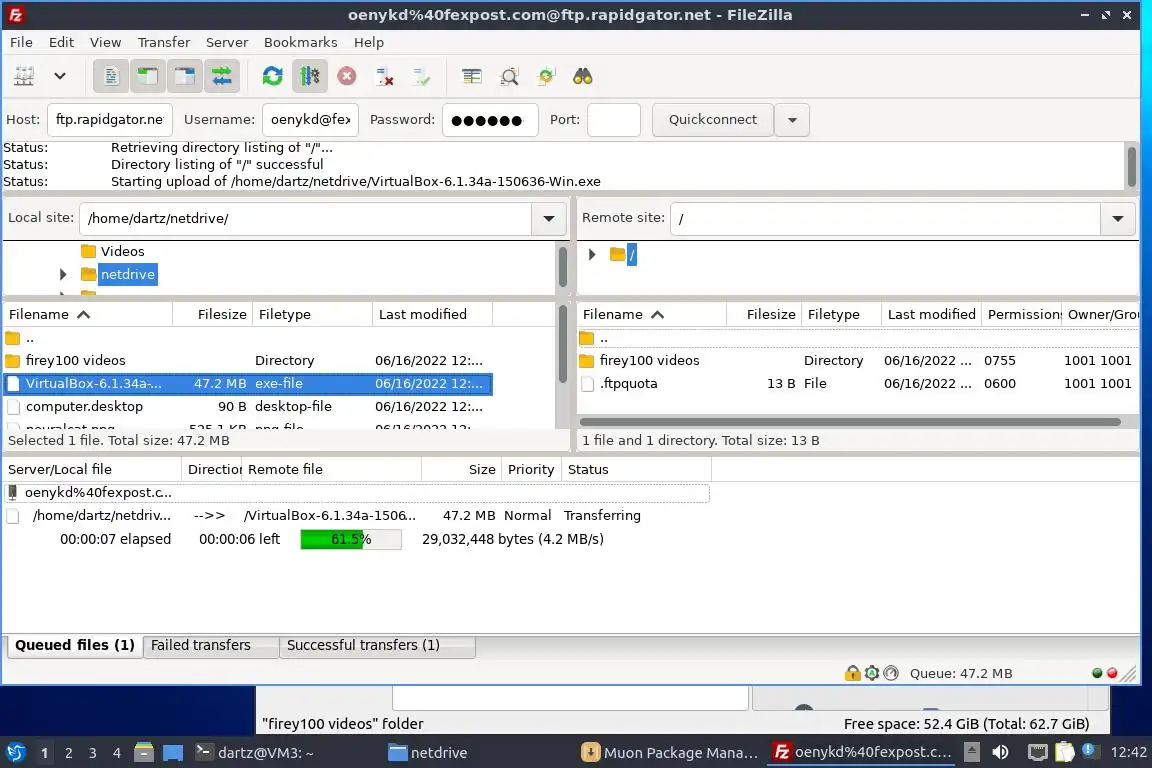Open the binoculars file search

583,76
